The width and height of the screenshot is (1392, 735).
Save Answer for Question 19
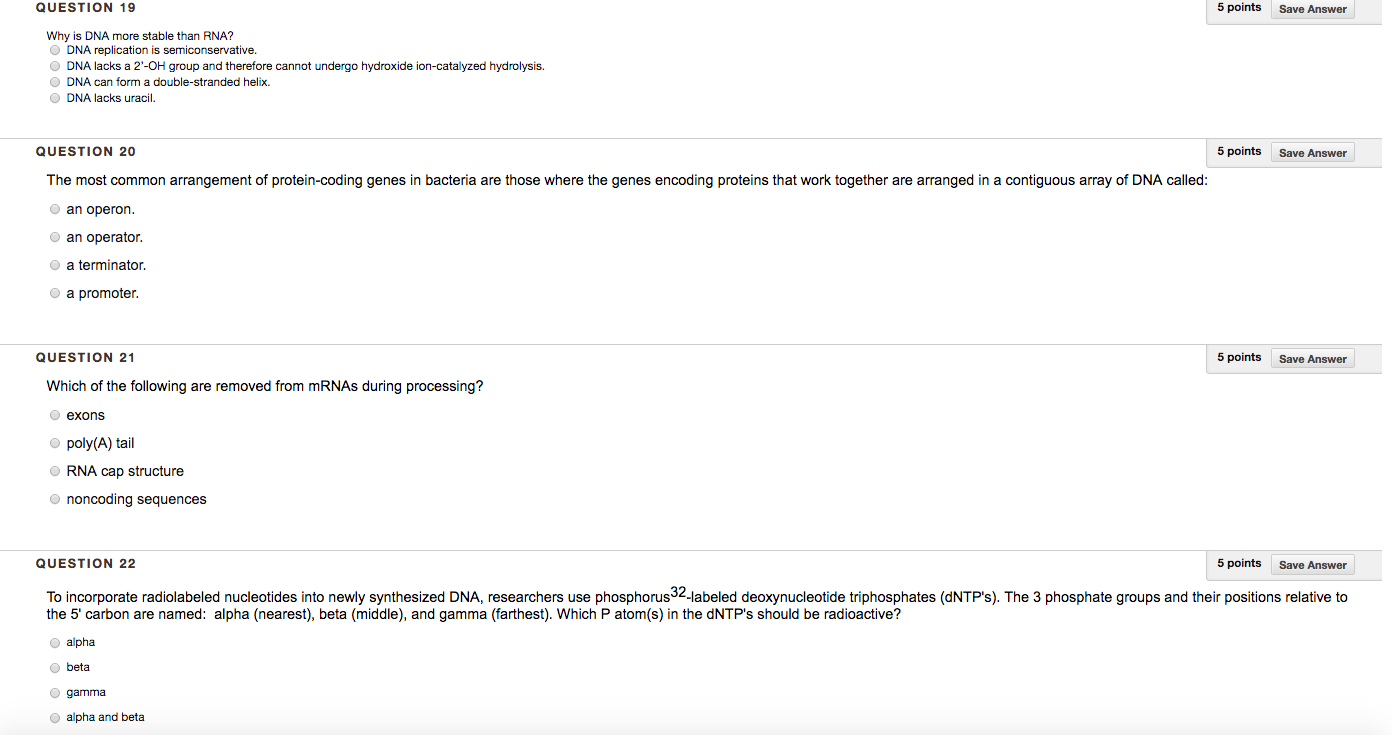coord(1312,9)
